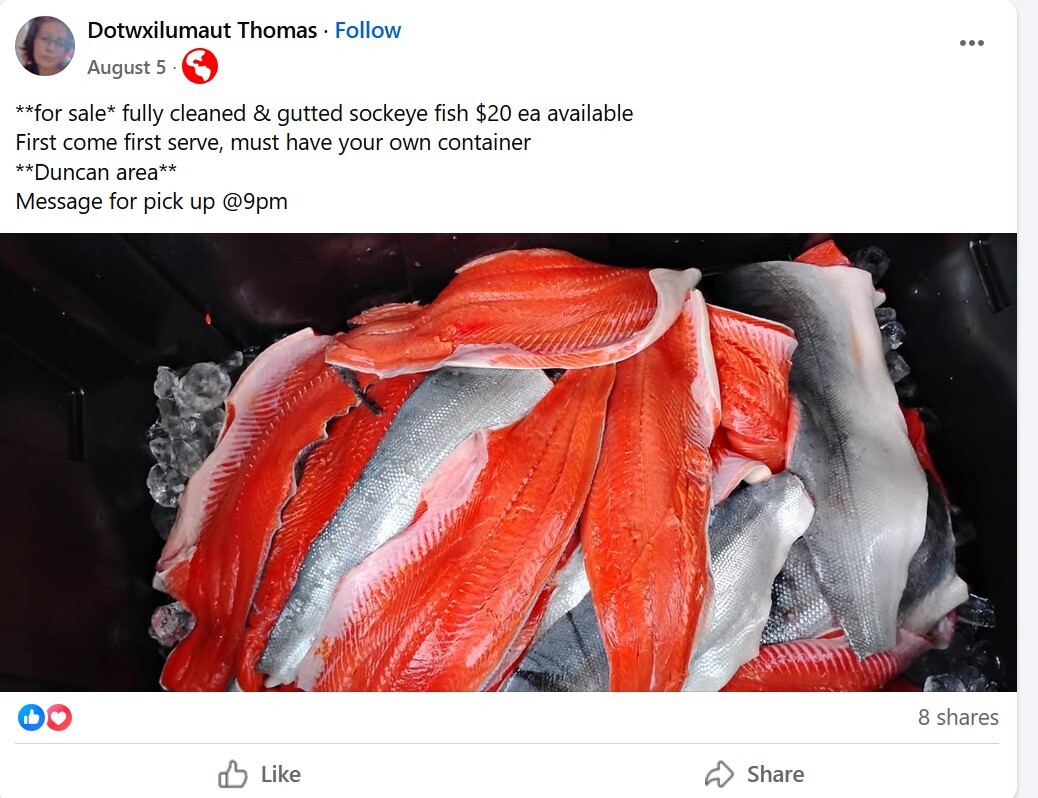This screenshot has height=798, width=1038.
Task: Open the Dotwxilumaut Thomas profile name link
Action: (202, 30)
